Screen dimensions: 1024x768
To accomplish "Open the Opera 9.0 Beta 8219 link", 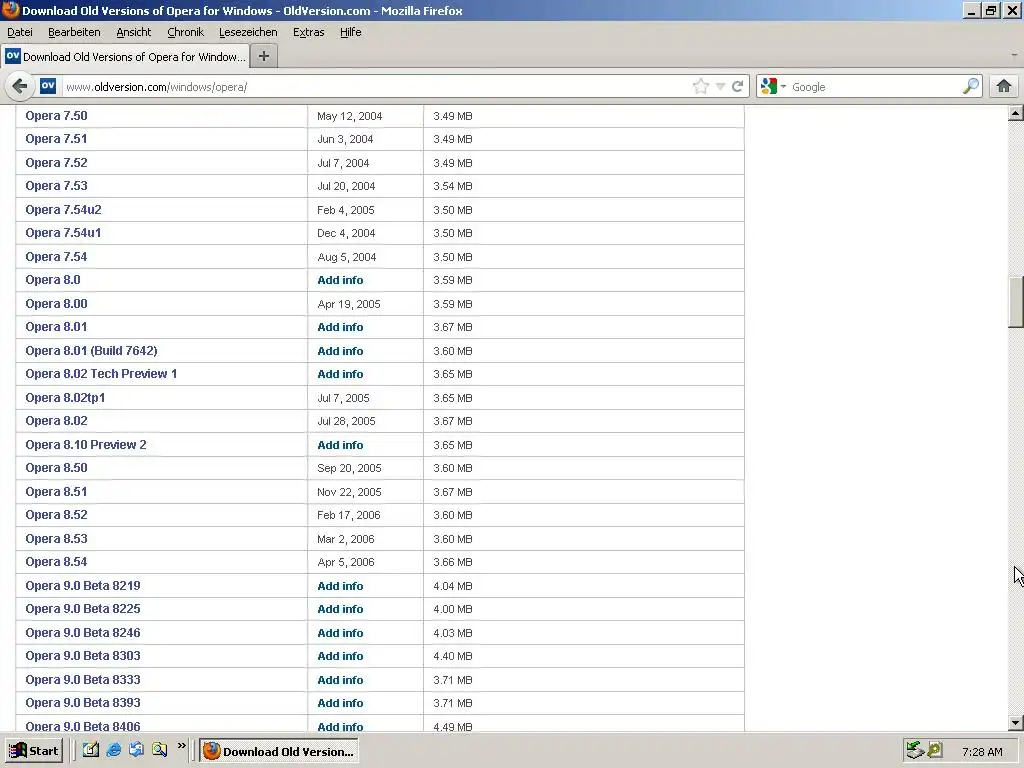I will 83,586.
